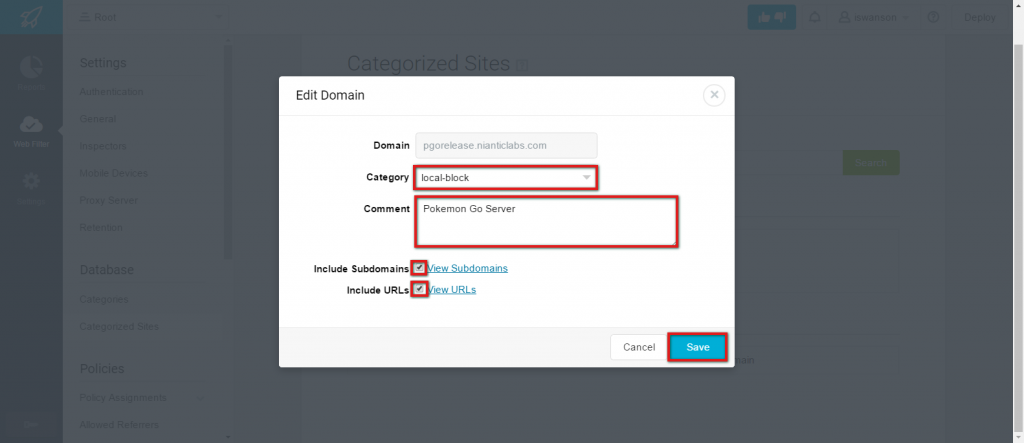Click the Save button
The image size is (1024, 443).
(x=697, y=347)
